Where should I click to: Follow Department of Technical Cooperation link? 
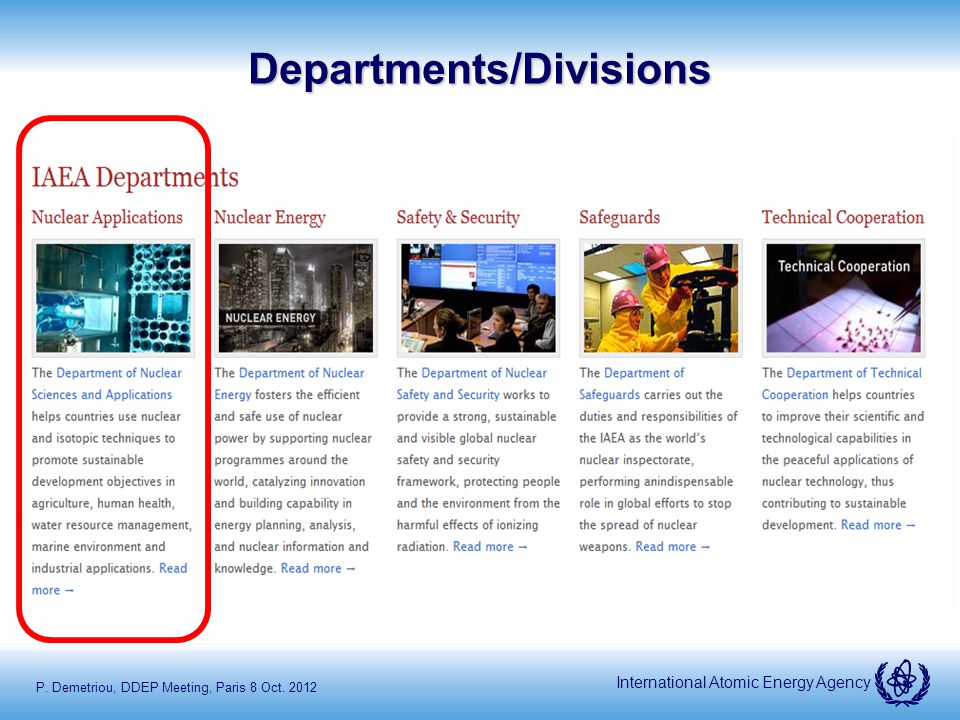pos(841,384)
